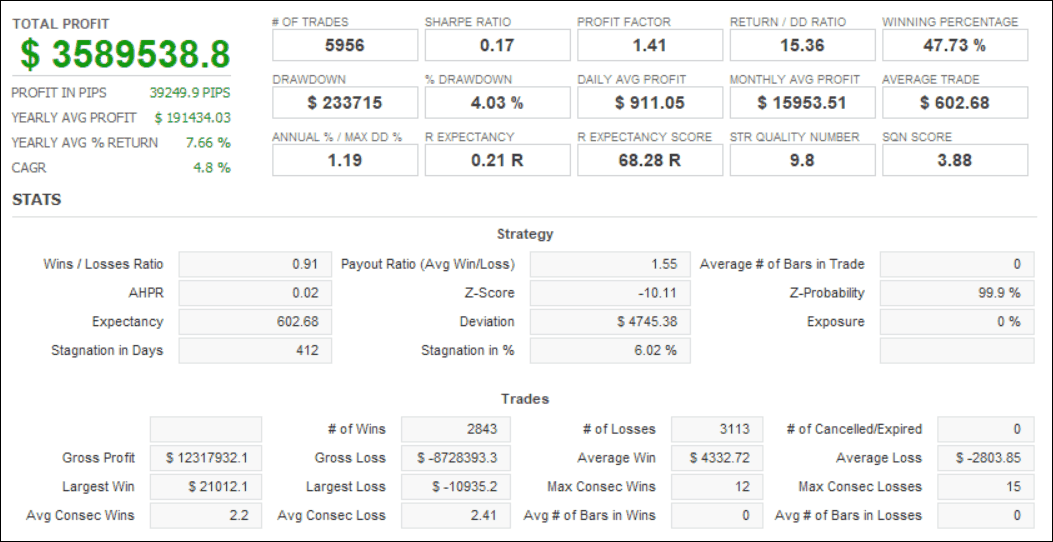Select the Gross Profit value field
Viewport: 1053px width, 542px height.
(x=205, y=458)
